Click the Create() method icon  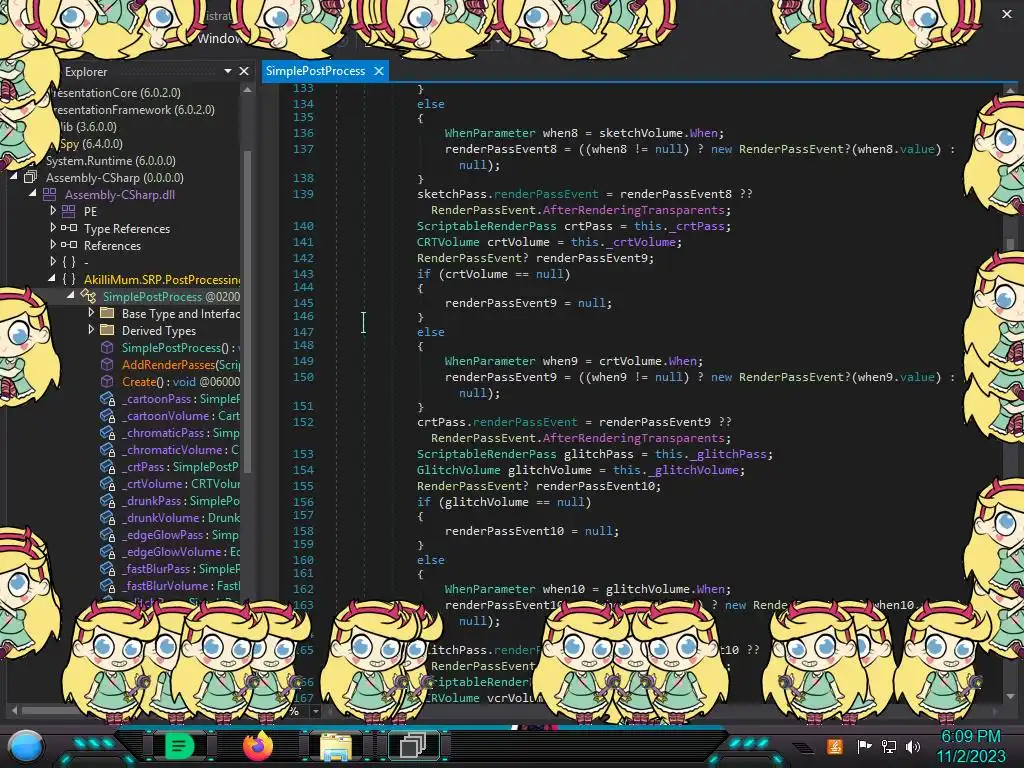coord(106,381)
